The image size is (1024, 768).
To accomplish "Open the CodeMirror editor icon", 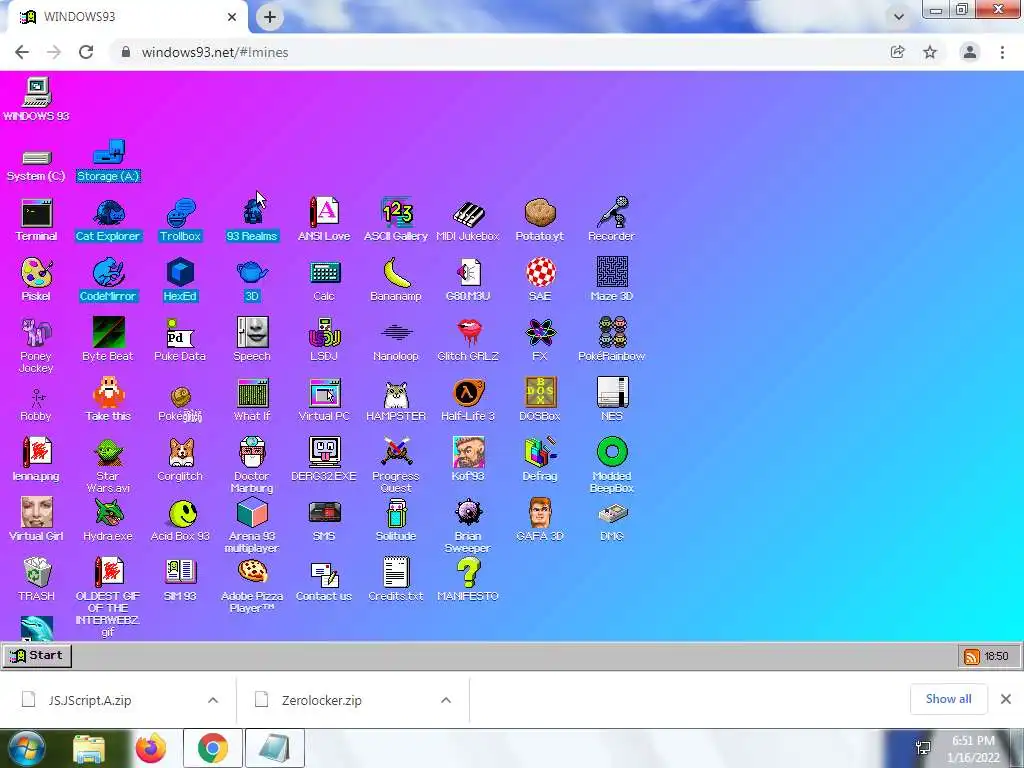I will 108,273.
